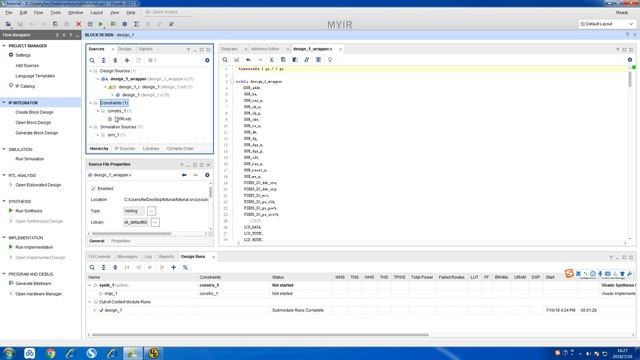Search in the Design Runs panel
The height and width of the screenshot is (360, 640).
point(92,267)
